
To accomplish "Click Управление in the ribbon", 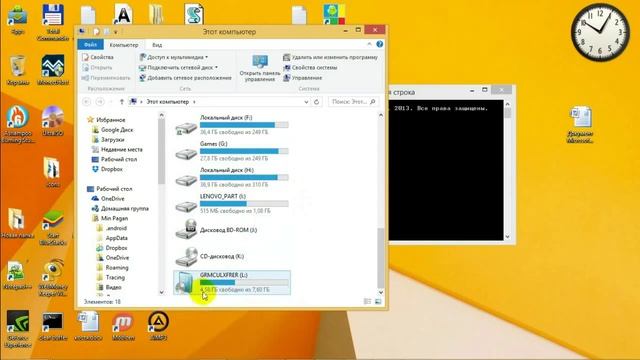I will click(302, 78).
